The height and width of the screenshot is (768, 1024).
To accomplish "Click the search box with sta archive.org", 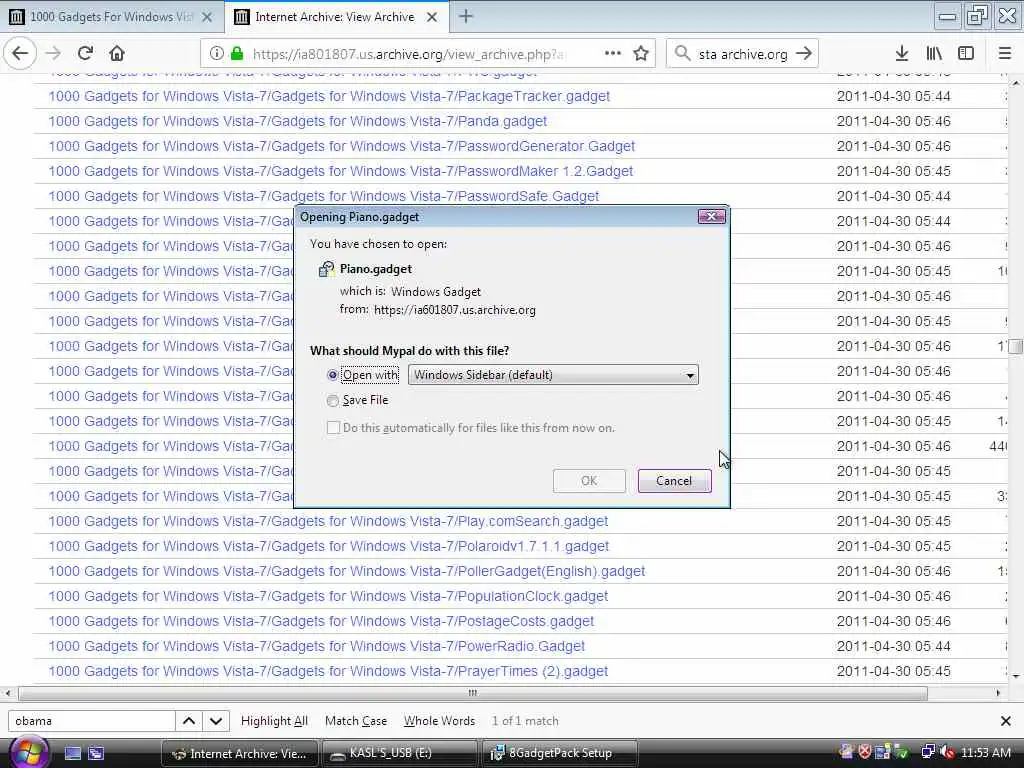I will point(743,54).
